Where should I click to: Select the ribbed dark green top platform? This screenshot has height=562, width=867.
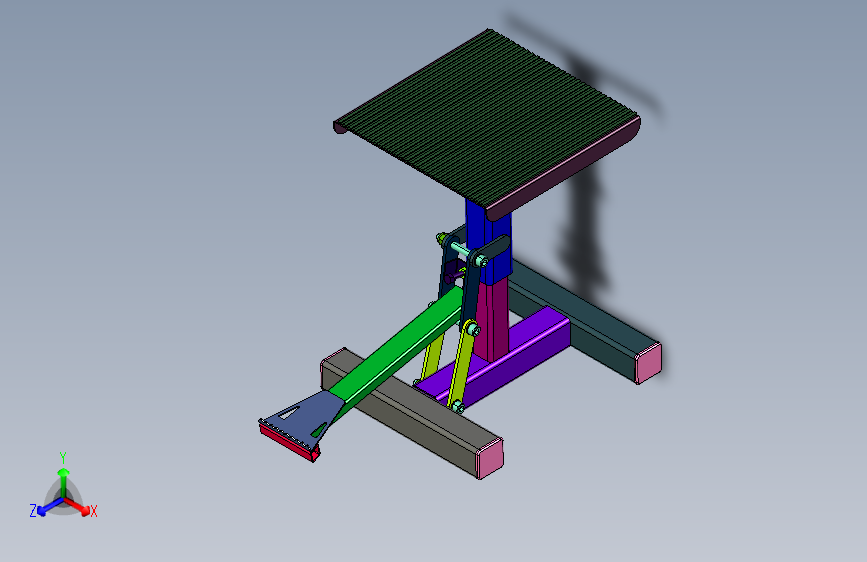[x=487, y=119]
